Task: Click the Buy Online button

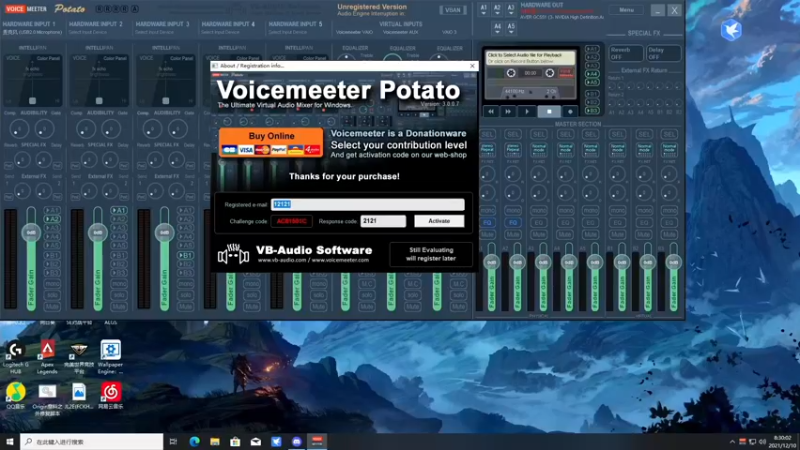Action: click(271, 142)
